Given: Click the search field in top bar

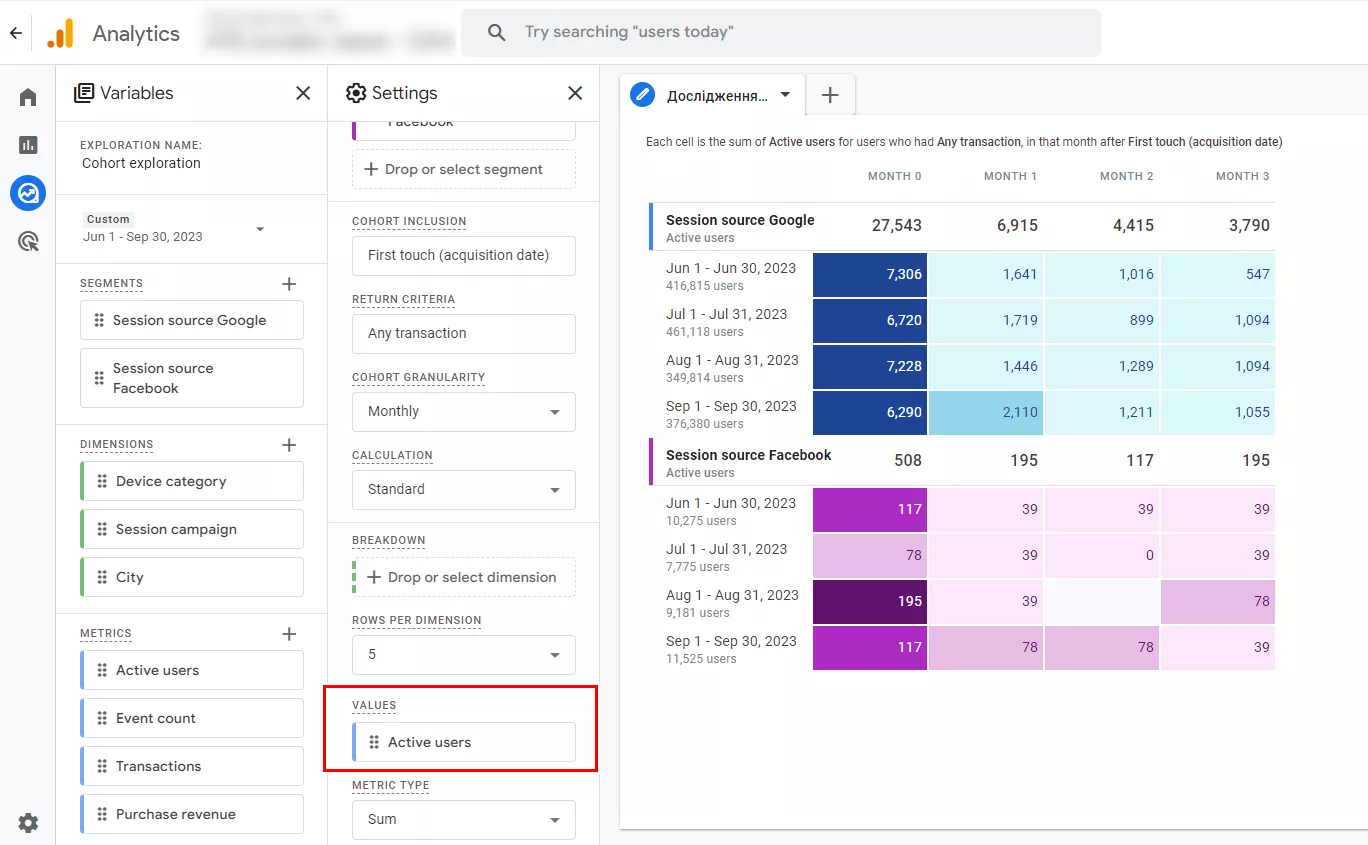Looking at the screenshot, I should (x=780, y=33).
